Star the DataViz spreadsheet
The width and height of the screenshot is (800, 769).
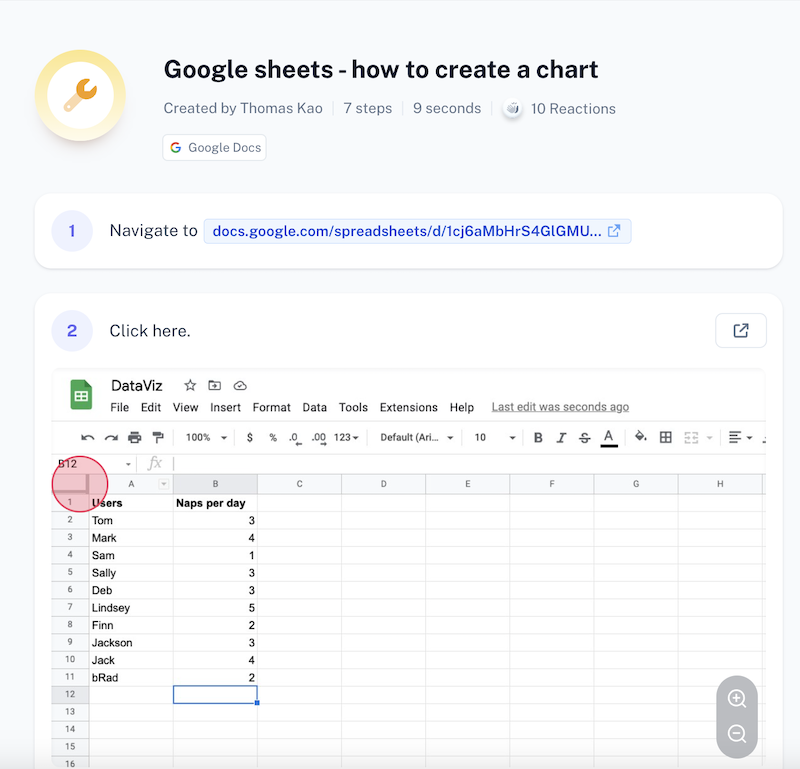coord(190,385)
